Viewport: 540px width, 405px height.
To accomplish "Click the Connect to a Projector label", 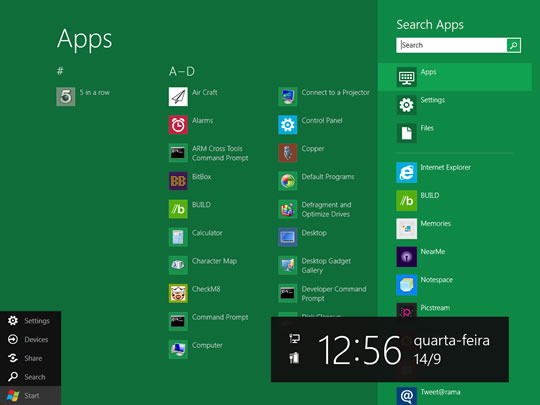I will coord(335,92).
